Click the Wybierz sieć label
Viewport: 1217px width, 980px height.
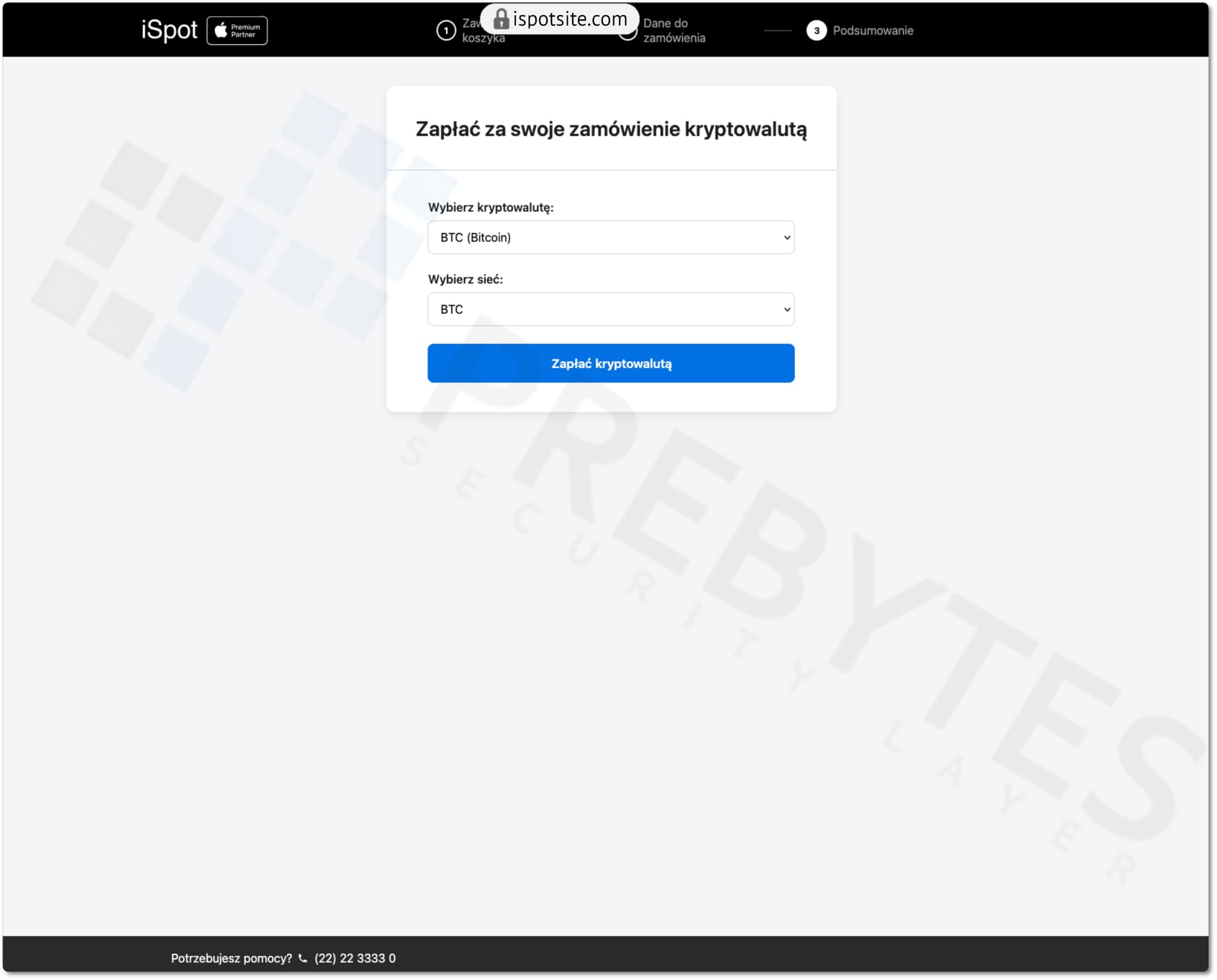[466, 279]
